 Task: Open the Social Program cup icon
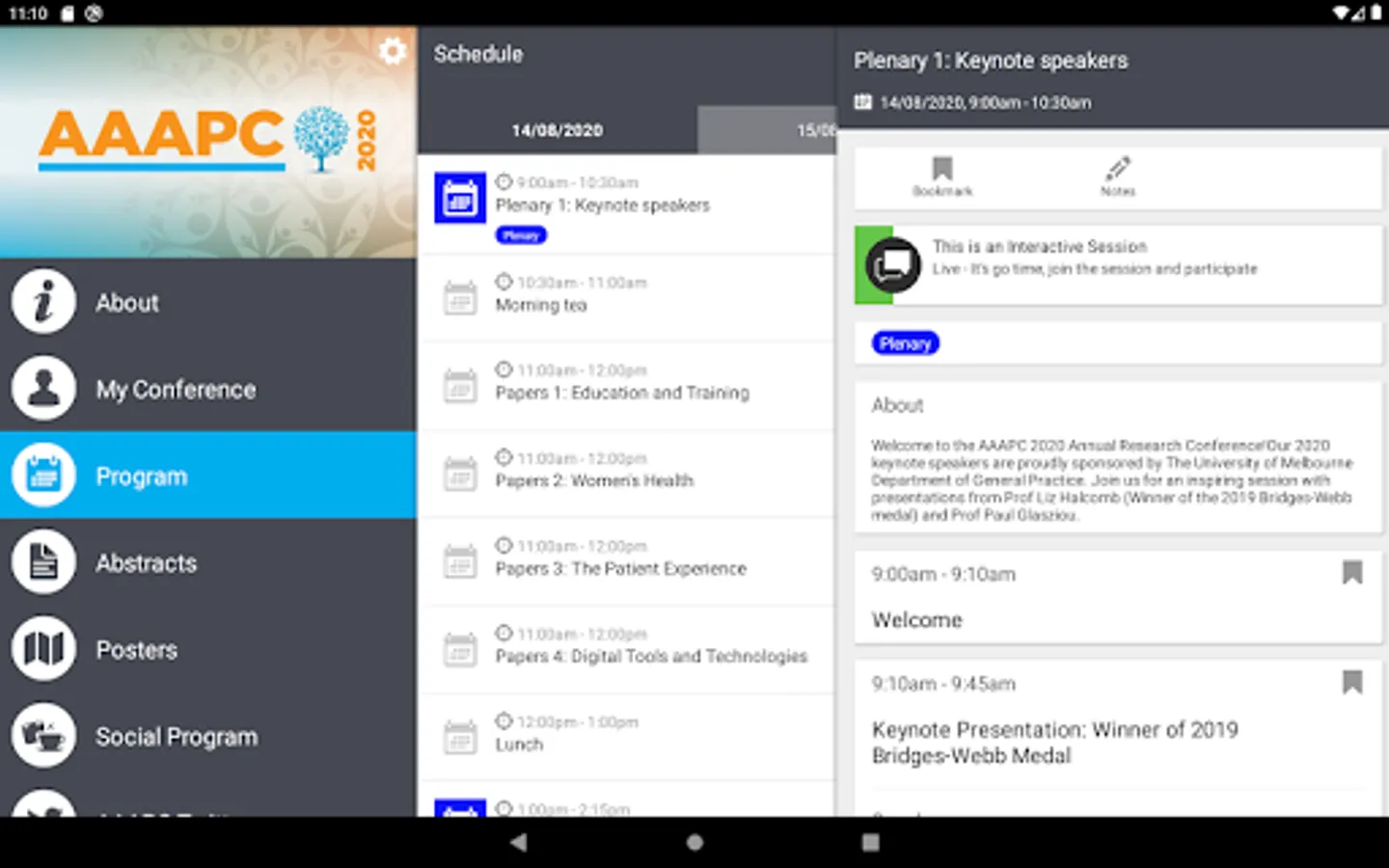tap(43, 736)
